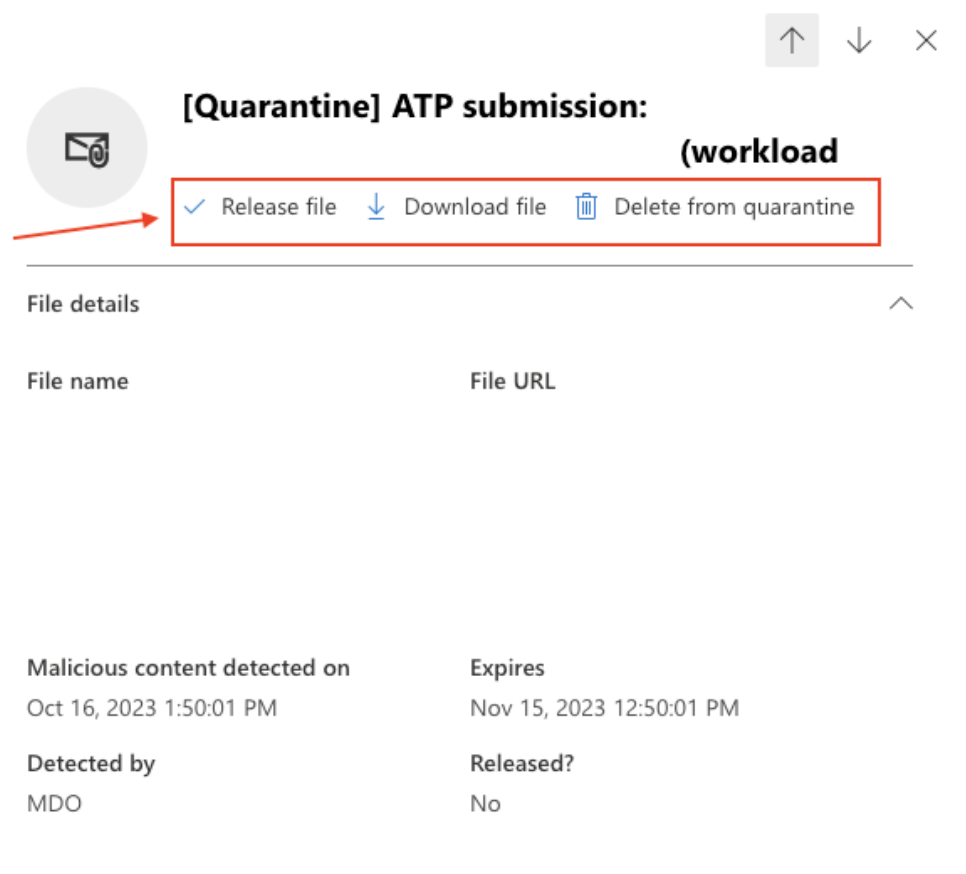Navigate to the next quarantined item
Viewport: 966px width, 874px height.
click(859, 40)
